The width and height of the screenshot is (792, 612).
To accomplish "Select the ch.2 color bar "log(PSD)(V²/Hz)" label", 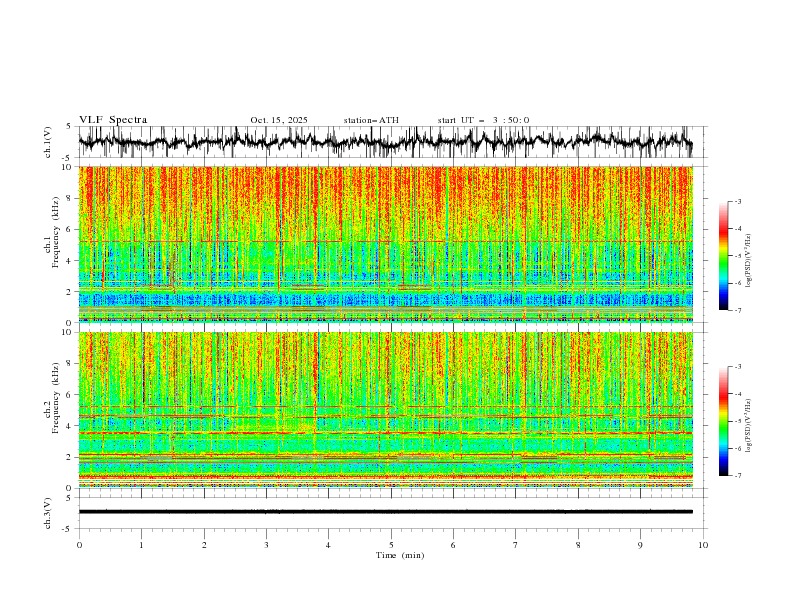I will coord(748,426).
